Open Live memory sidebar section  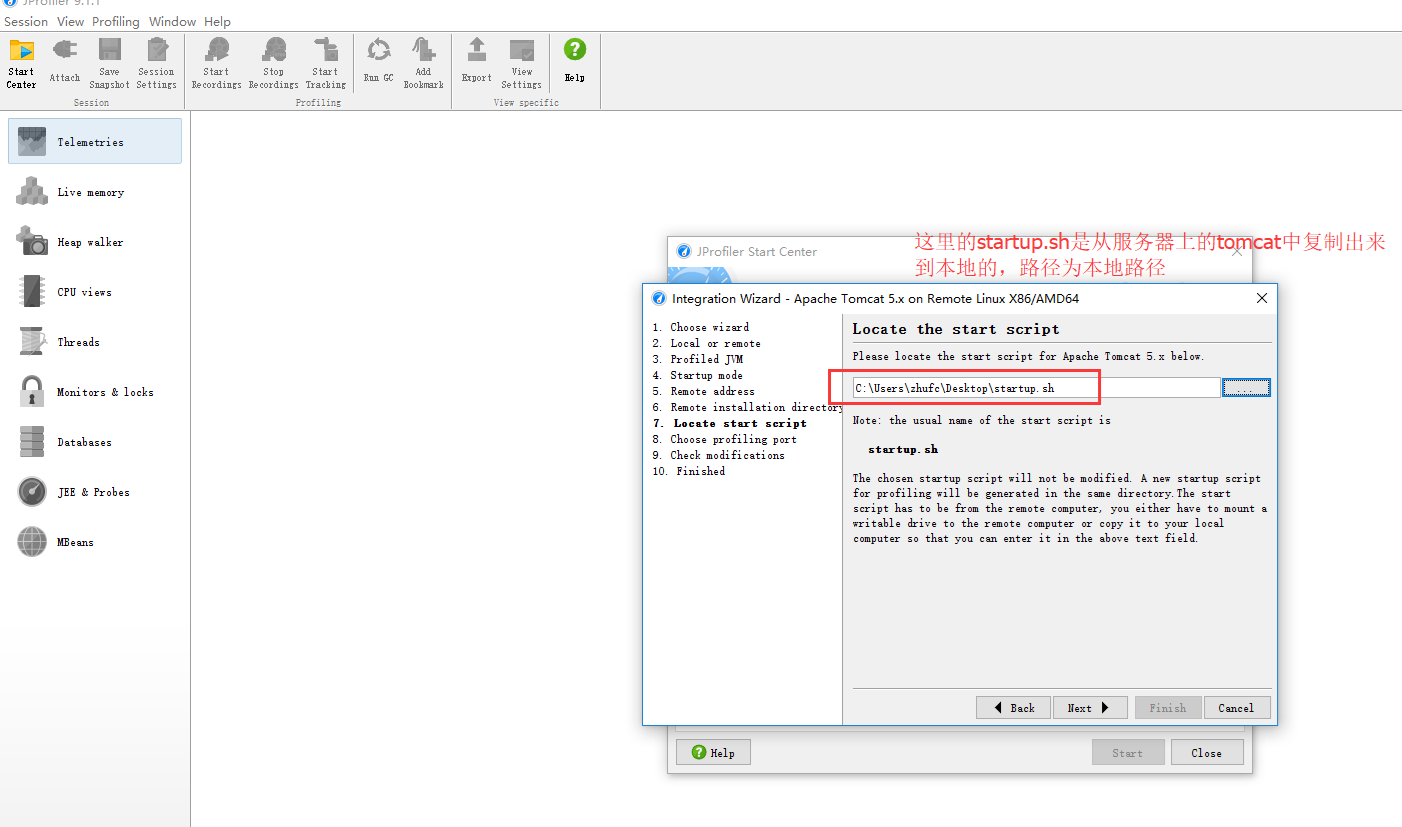(x=95, y=191)
